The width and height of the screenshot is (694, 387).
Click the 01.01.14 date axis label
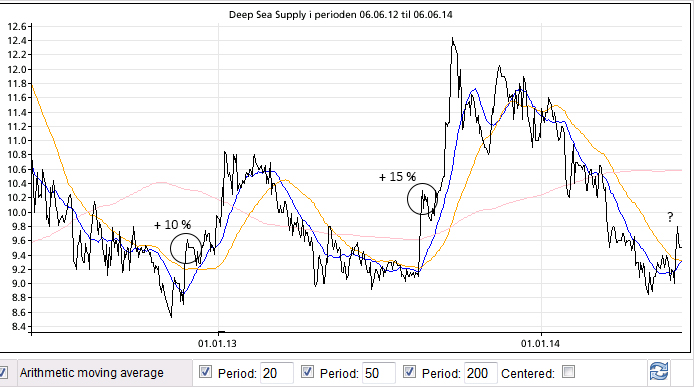(540, 343)
